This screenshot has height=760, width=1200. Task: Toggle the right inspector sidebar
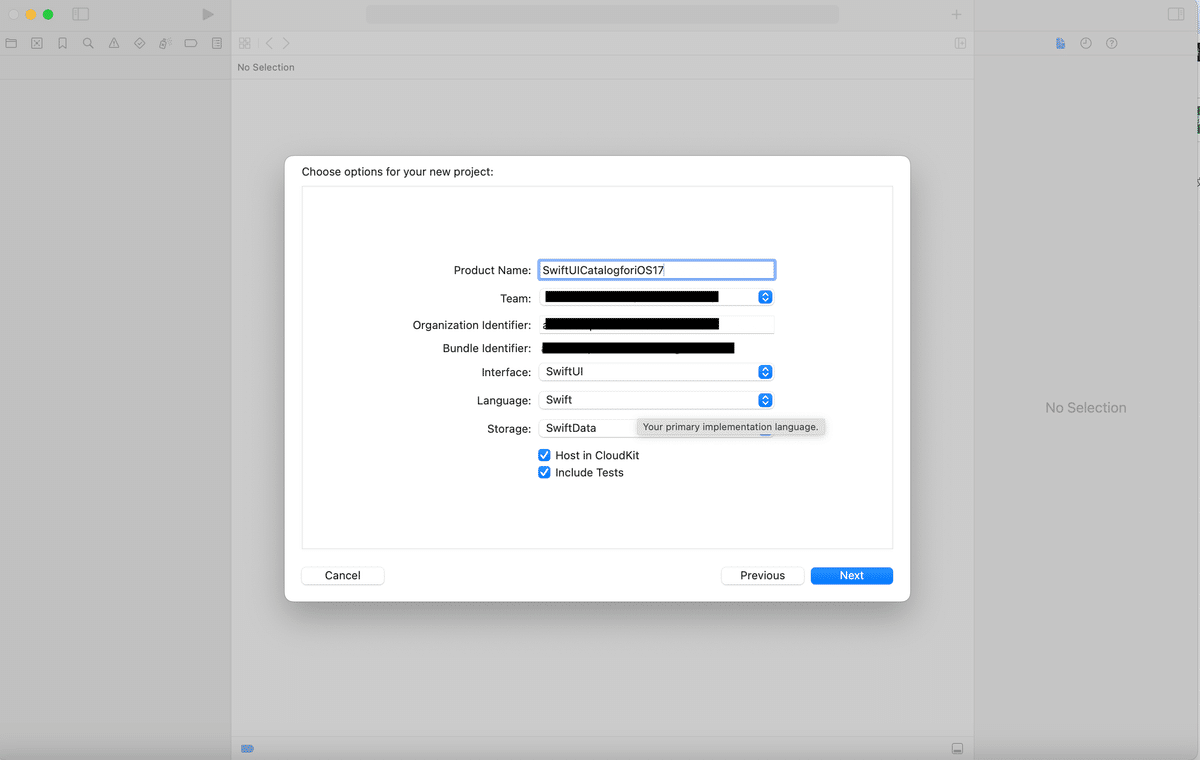[1176, 15]
